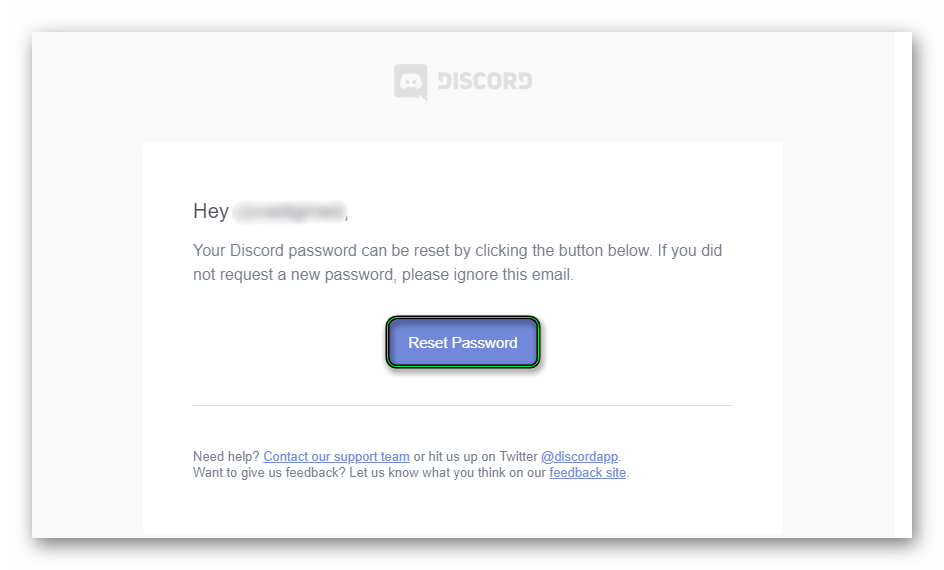The width and height of the screenshot is (944, 570).
Task: Click the empty card area above the greeting
Action: [462, 170]
